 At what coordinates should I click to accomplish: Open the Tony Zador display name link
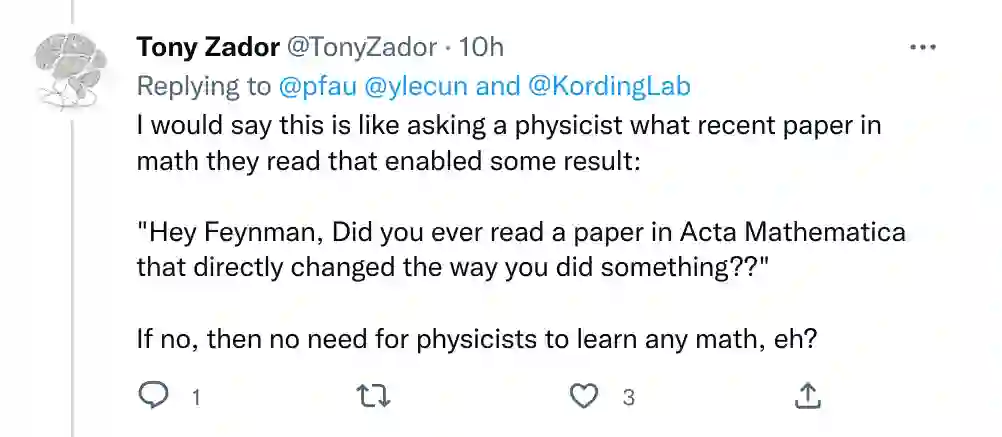point(207,48)
